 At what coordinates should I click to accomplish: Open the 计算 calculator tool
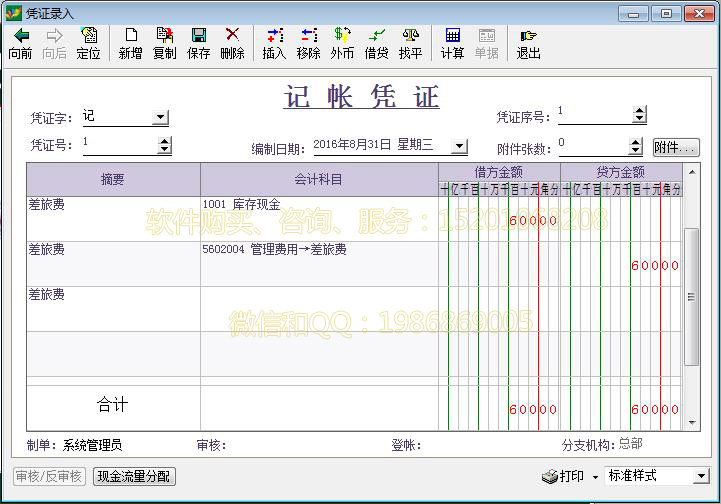point(452,36)
